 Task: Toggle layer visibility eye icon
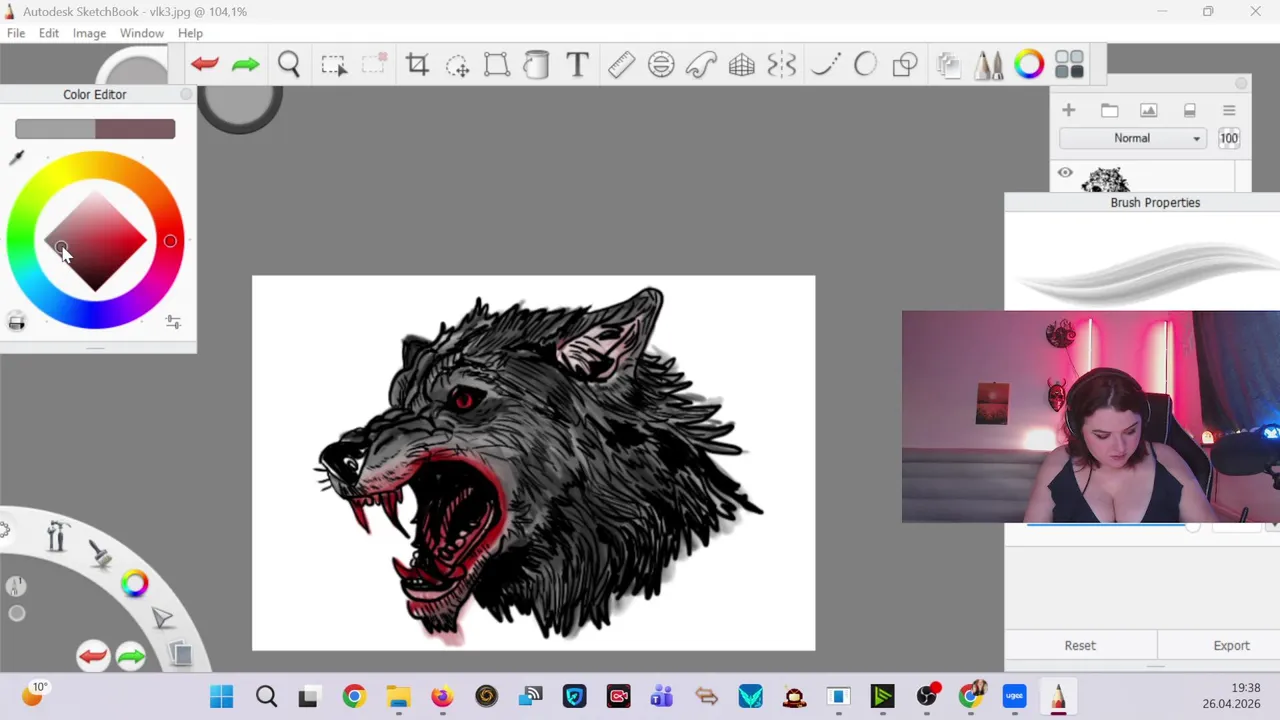tap(1065, 173)
